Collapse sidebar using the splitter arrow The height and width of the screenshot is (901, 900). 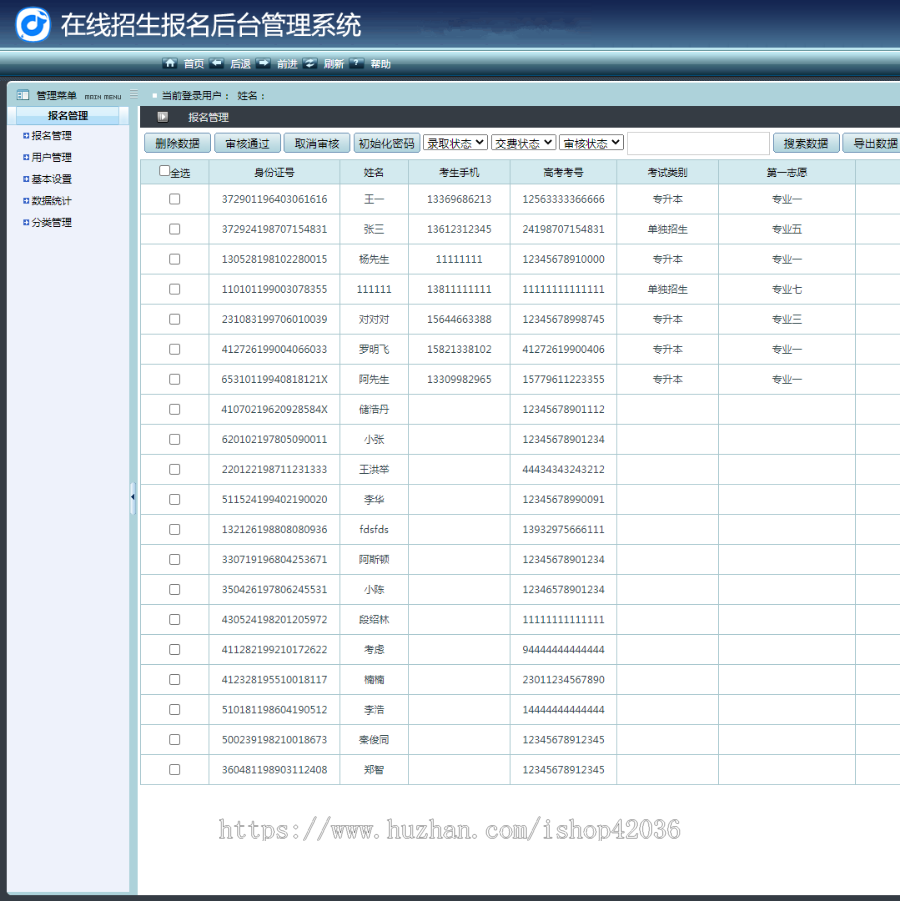tap(133, 498)
